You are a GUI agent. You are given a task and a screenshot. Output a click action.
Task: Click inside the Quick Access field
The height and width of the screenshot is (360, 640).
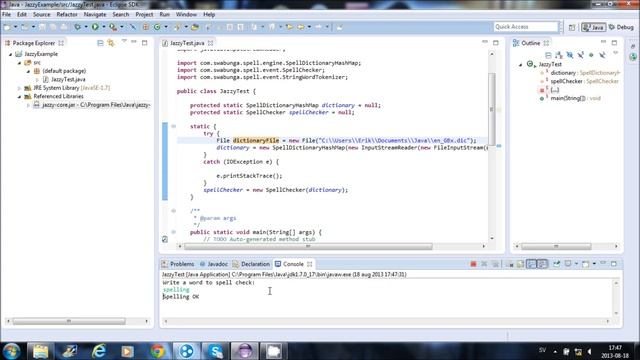coord(525,27)
